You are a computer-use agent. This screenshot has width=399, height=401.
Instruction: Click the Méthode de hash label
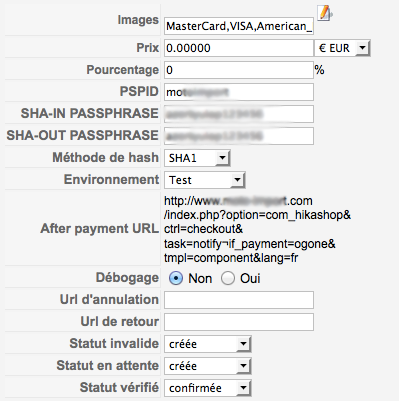point(105,157)
